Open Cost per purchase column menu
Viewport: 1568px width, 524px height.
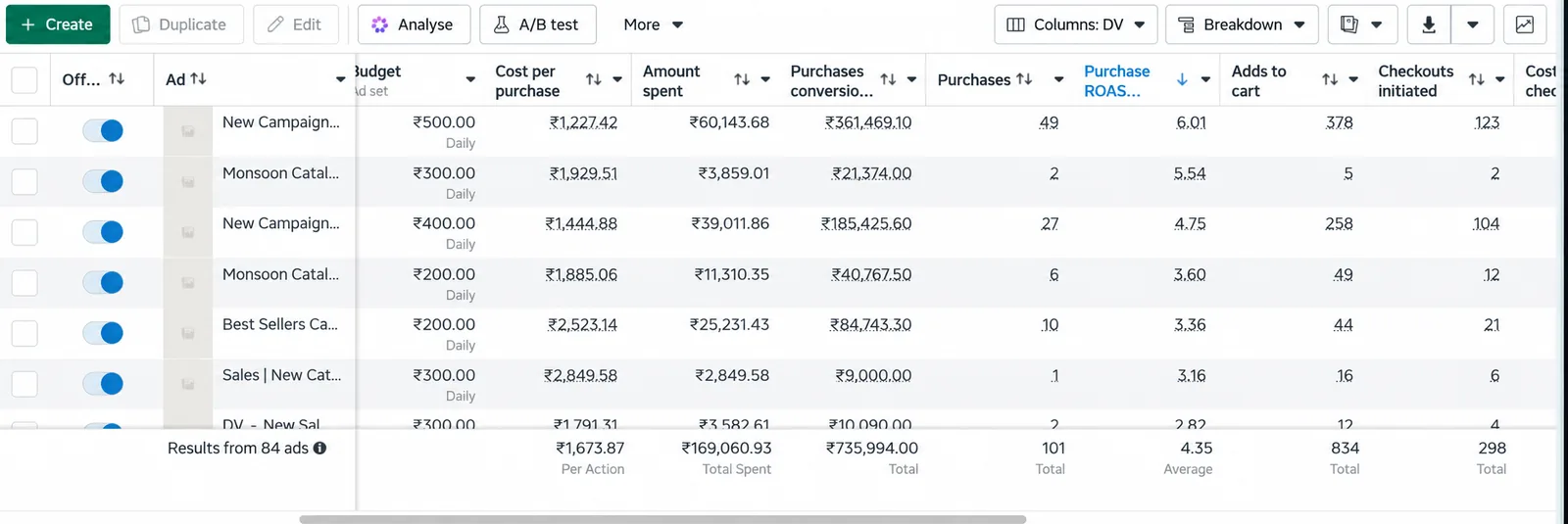pyautogui.click(x=617, y=79)
